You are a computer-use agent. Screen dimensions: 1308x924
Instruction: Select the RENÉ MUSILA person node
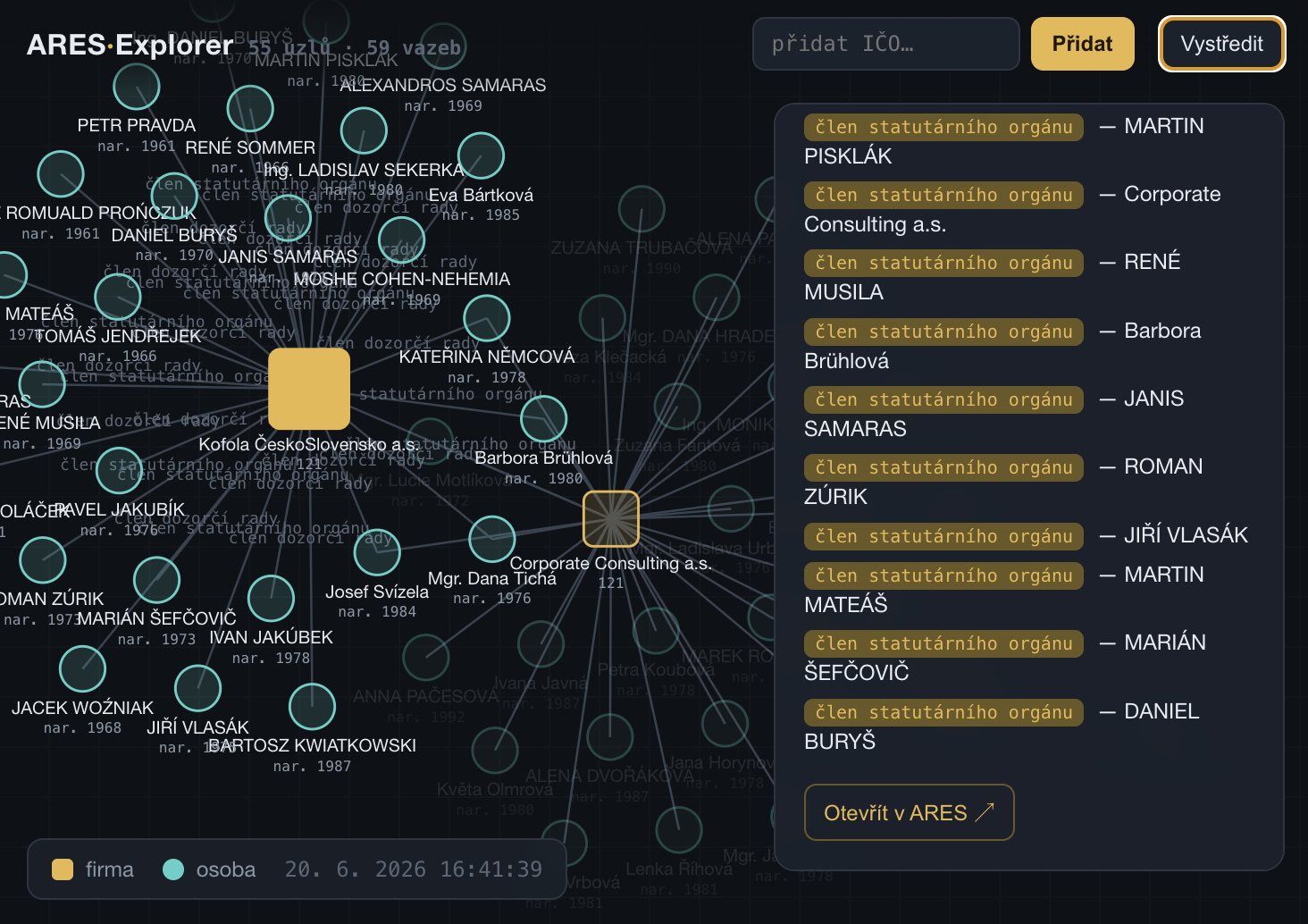pos(42,383)
